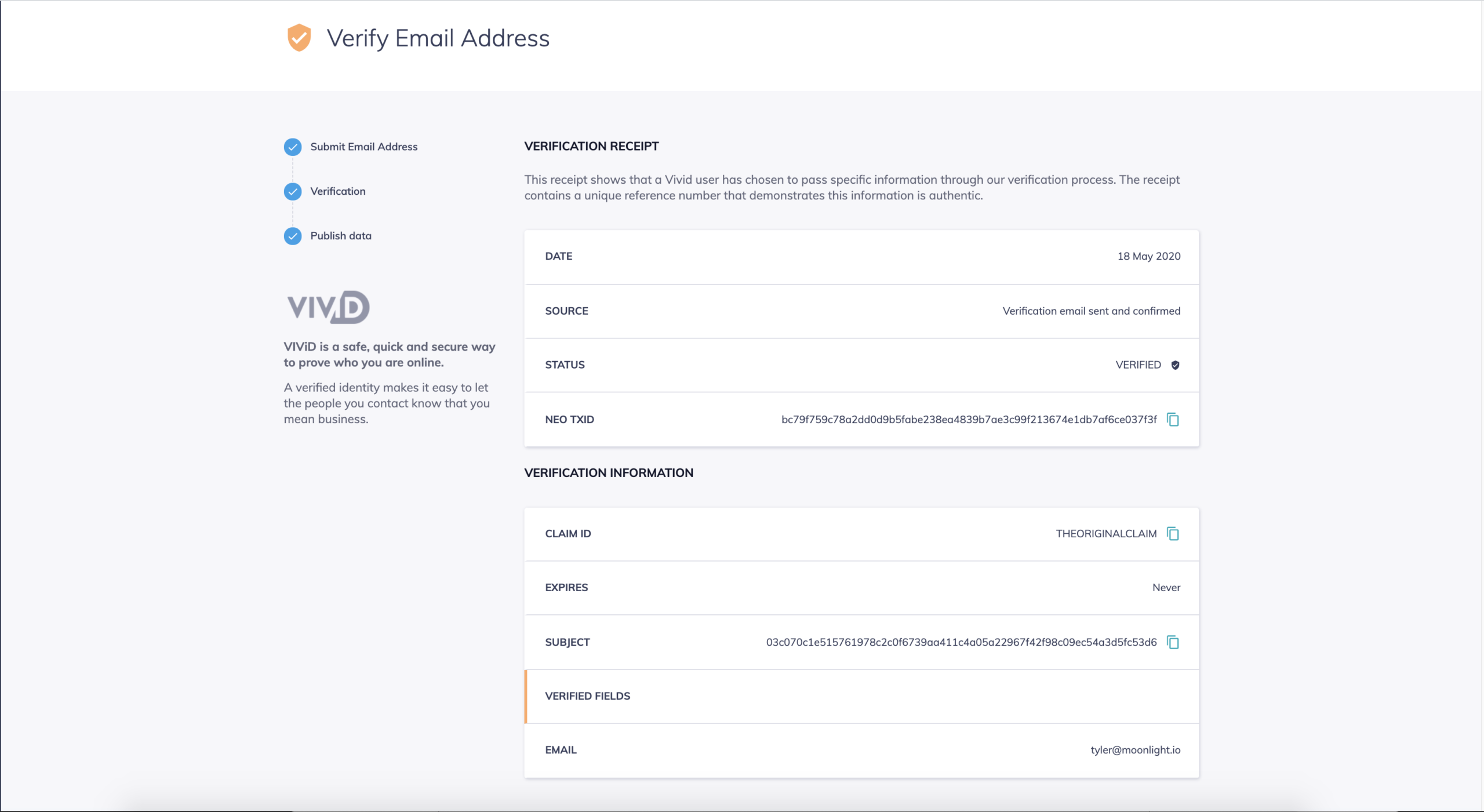Screen dimensions: 1484x812
Task: Click the Verify Email Address page title
Action: click(438, 38)
